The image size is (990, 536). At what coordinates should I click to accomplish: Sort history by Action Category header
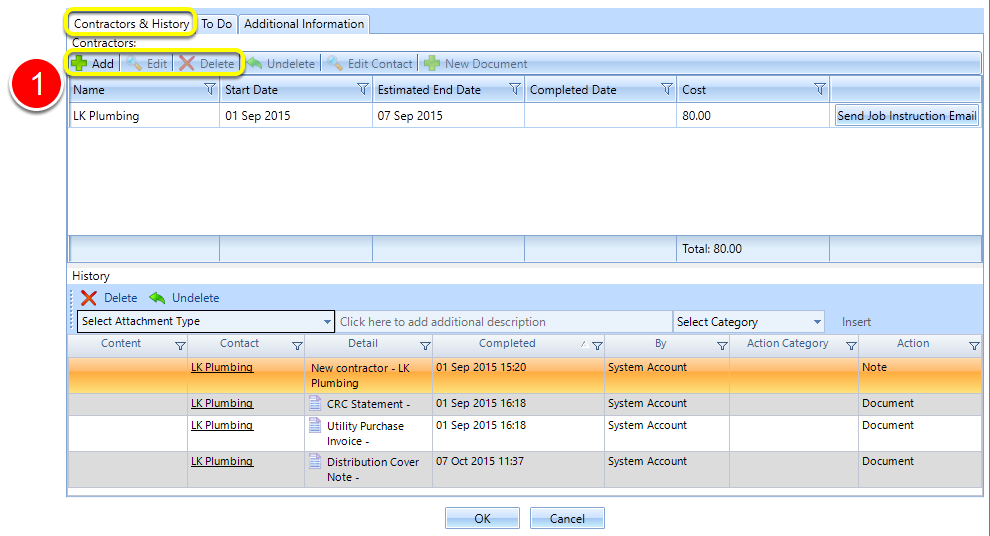(x=787, y=343)
